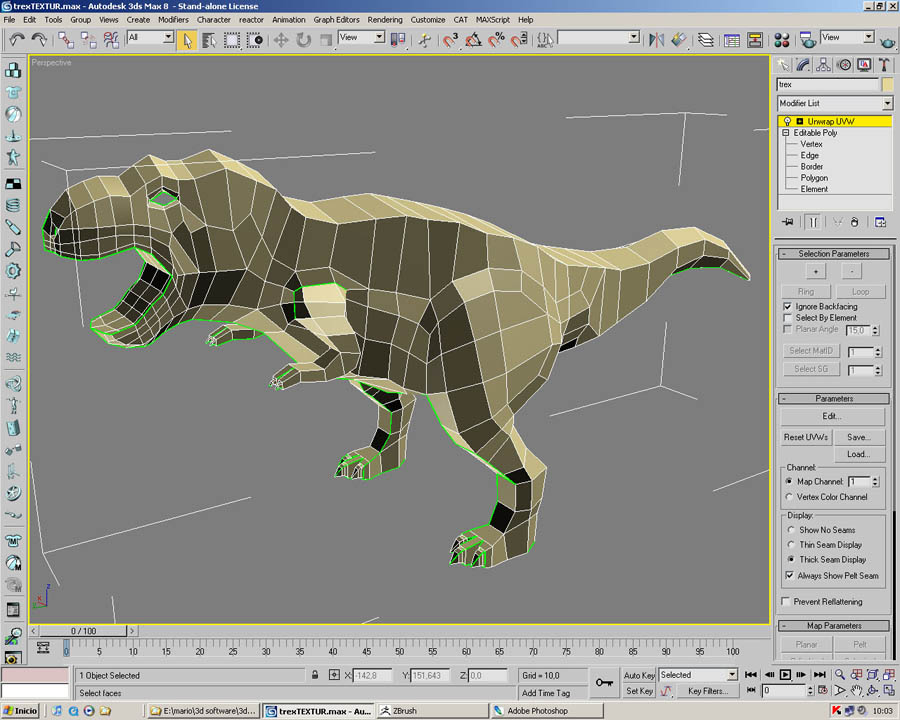Enable Prevent Reflattening checkbox
Screen dimensions: 900x720
pyautogui.click(x=786, y=601)
